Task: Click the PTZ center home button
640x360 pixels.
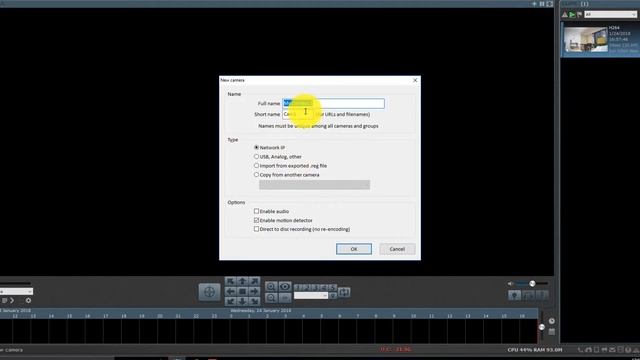Action: pos(242,291)
